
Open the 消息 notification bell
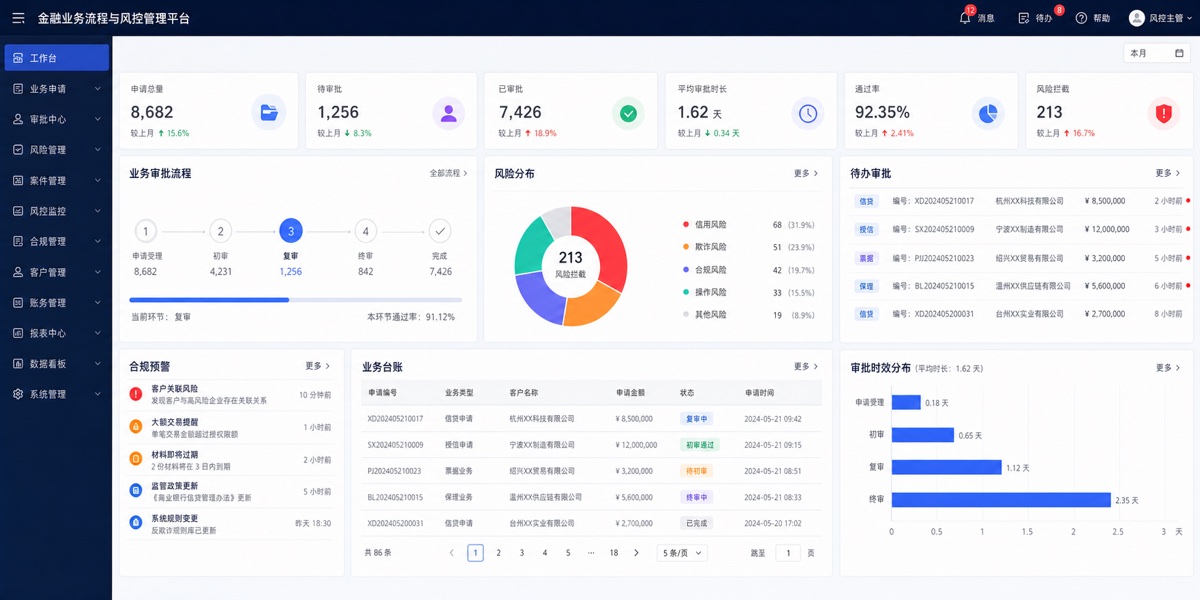click(x=965, y=18)
